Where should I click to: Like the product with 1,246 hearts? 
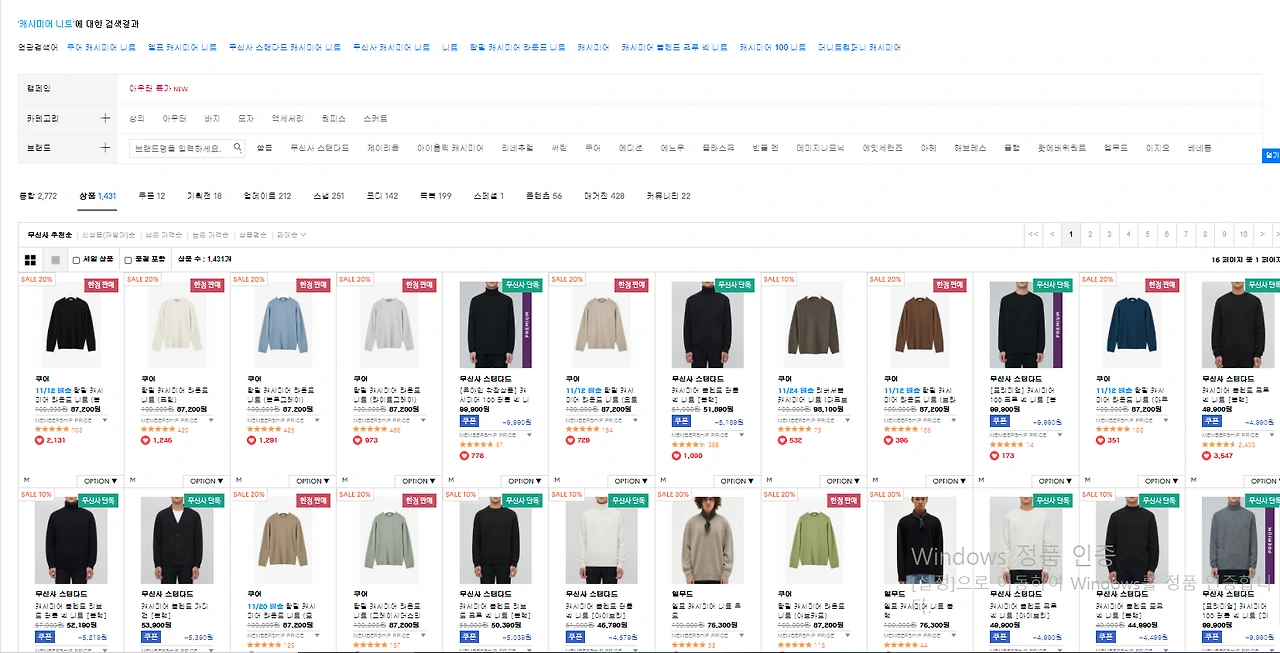(145, 440)
